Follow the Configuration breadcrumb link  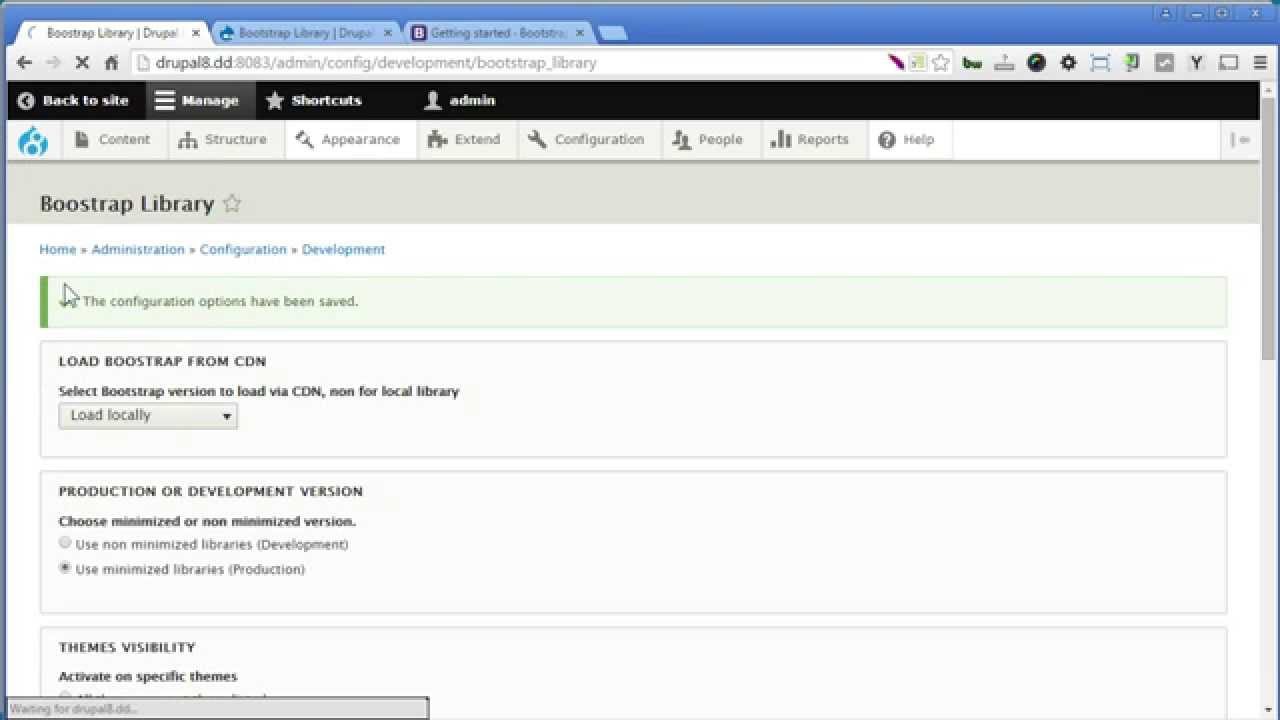click(x=243, y=249)
